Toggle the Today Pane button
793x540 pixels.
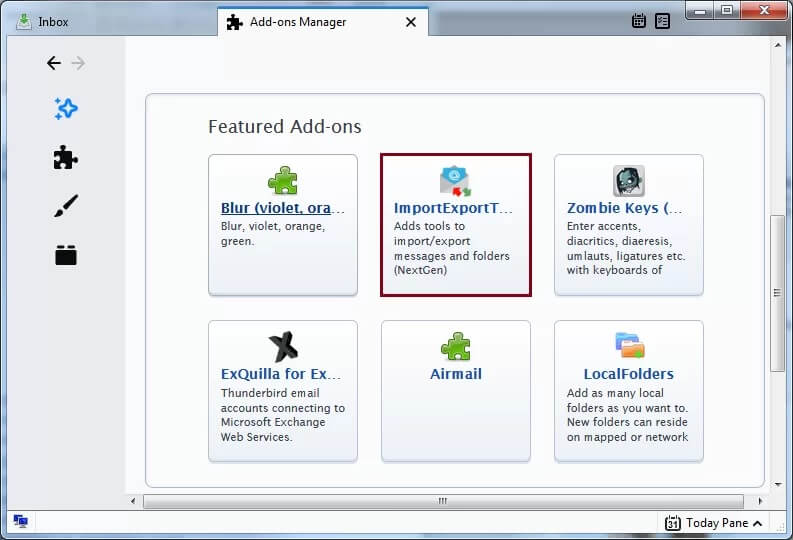[x=713, y=523]
